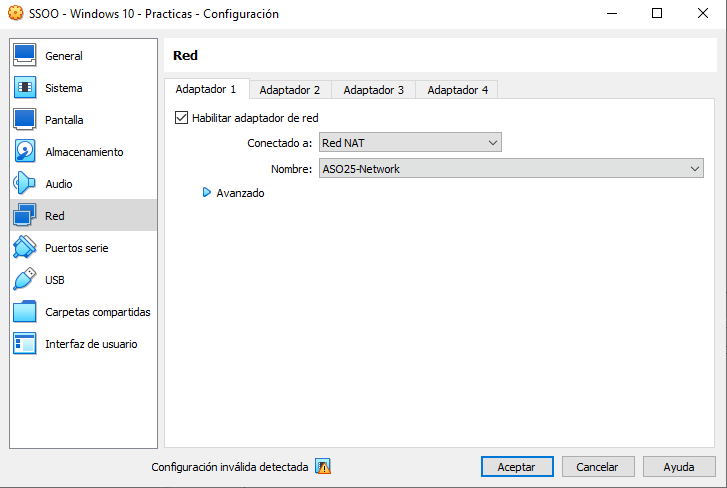The width and height of the screenshot is (727, 488).
Task: Click the Ayuda button
Action: (x=679, y=467)
